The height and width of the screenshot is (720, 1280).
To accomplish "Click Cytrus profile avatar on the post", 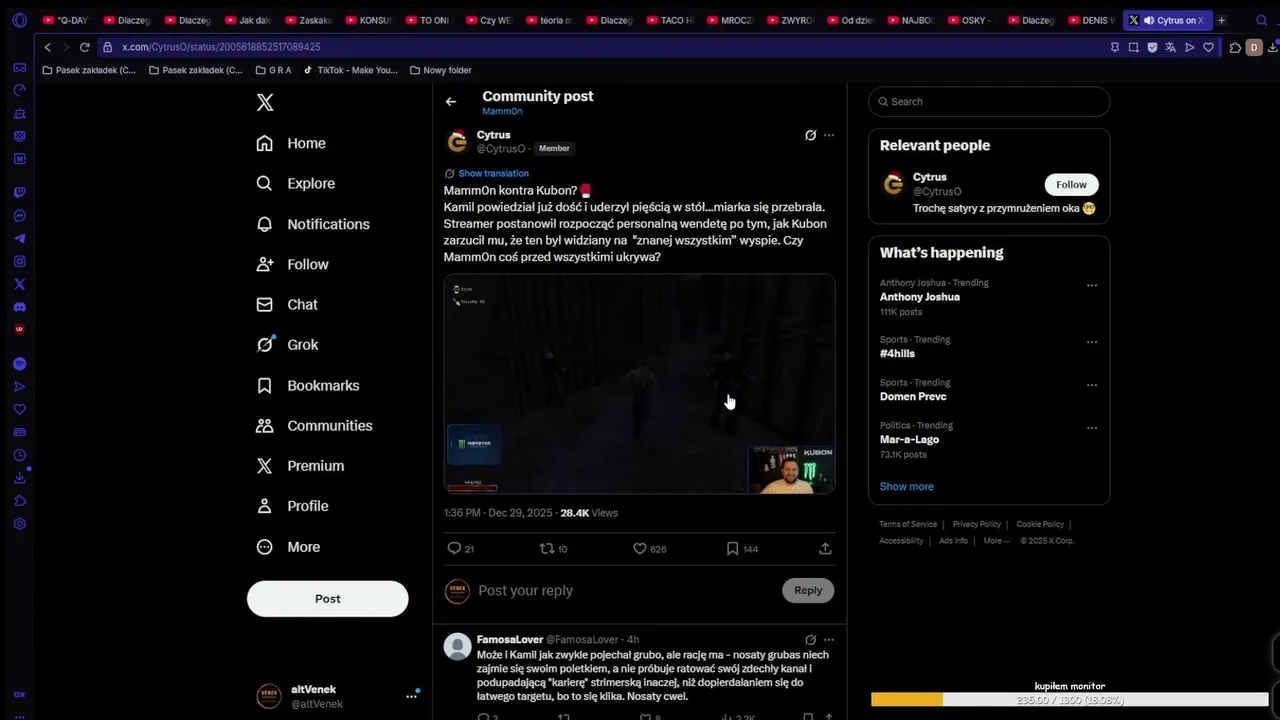I will point(457,141).
